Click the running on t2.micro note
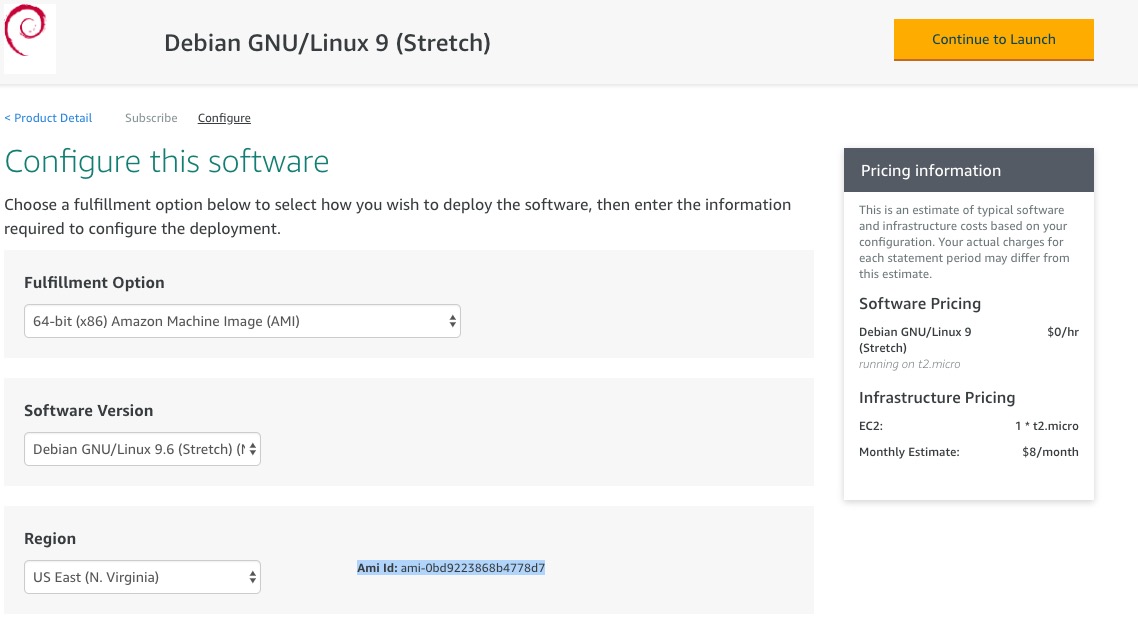This screenshot has height=627, width=1138. click(909, 364)
